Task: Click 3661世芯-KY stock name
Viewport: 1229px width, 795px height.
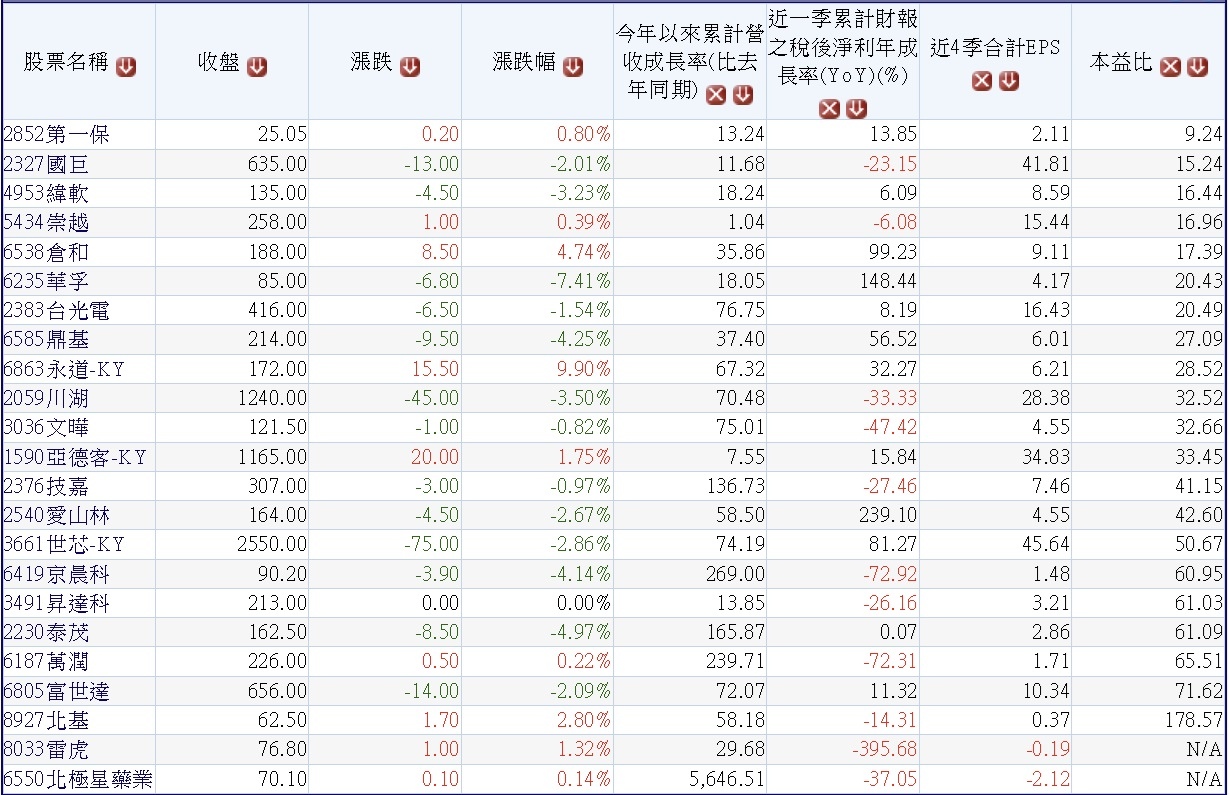Action: pyautogui.click(x=64, y=545)
